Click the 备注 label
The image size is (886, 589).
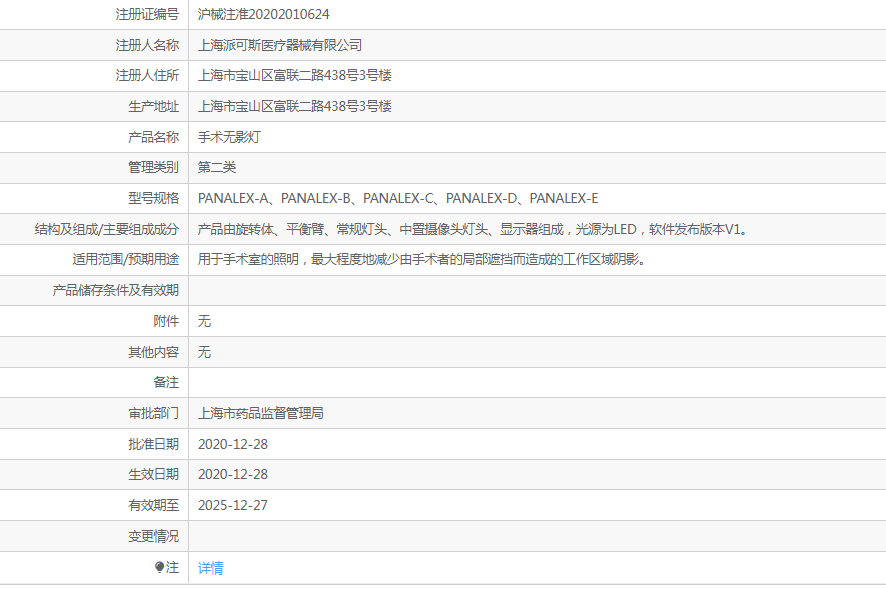coord(166,383)
